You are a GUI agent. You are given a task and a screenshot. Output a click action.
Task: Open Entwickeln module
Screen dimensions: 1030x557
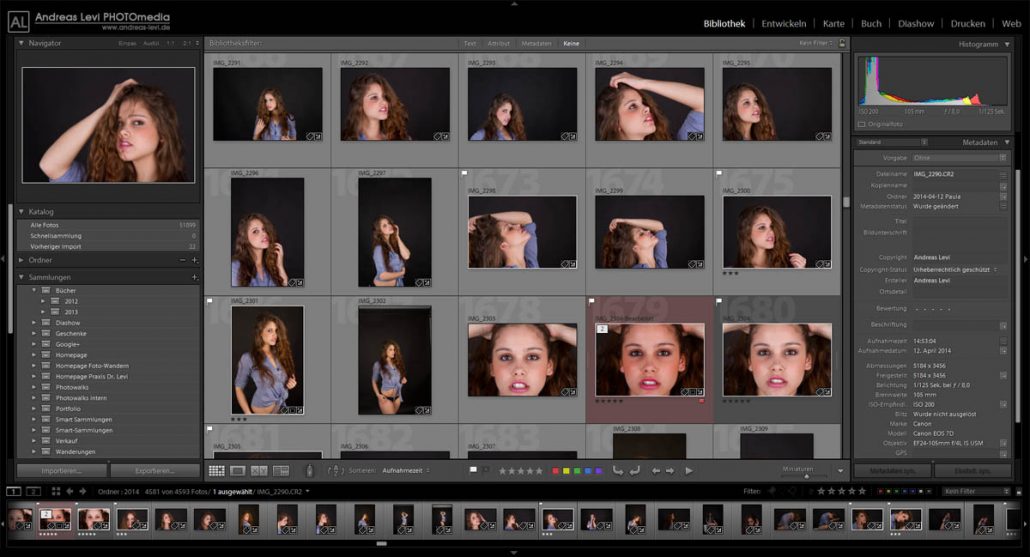pyautogui.click(x=784, y=24)
